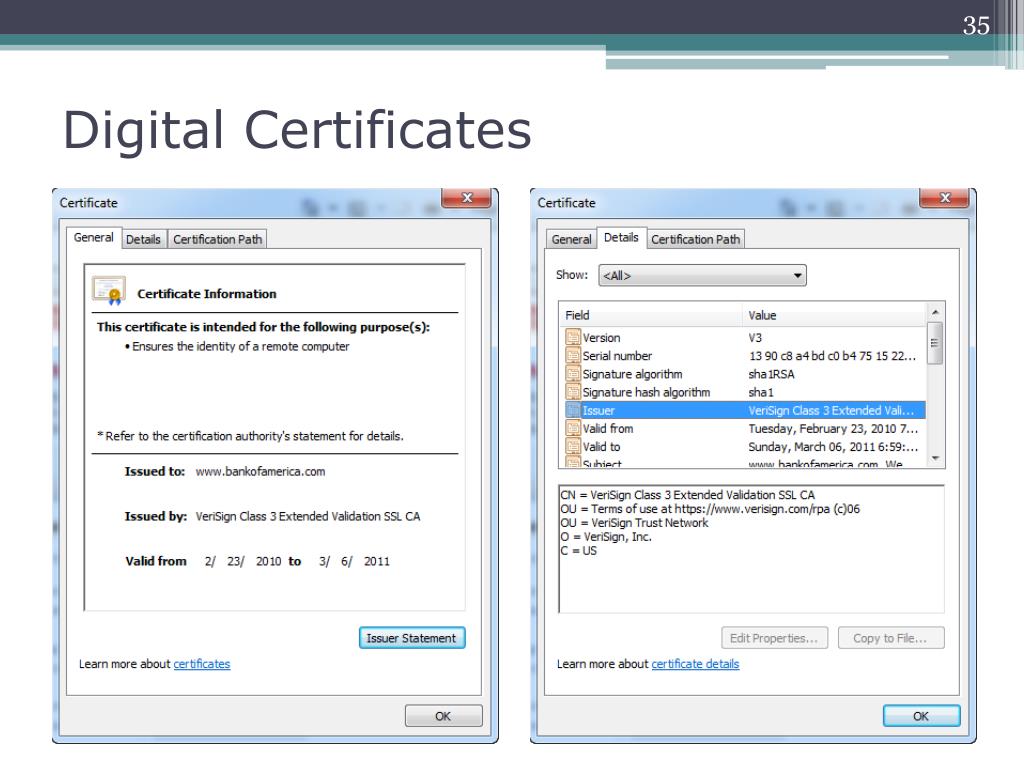The width and height of the screenshot is (1024, 768).
Task: Select the Signature algorithm row text
Action: [632, 374]
